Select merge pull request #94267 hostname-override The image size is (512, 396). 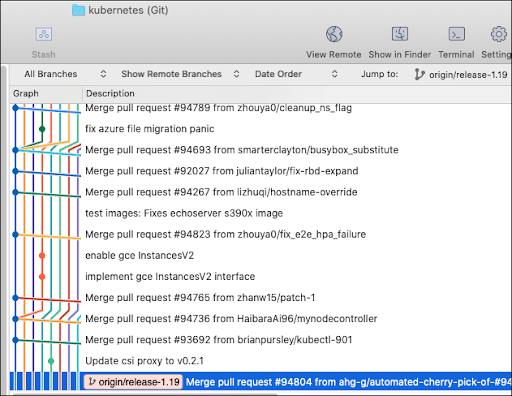click(x=221, y=192)
